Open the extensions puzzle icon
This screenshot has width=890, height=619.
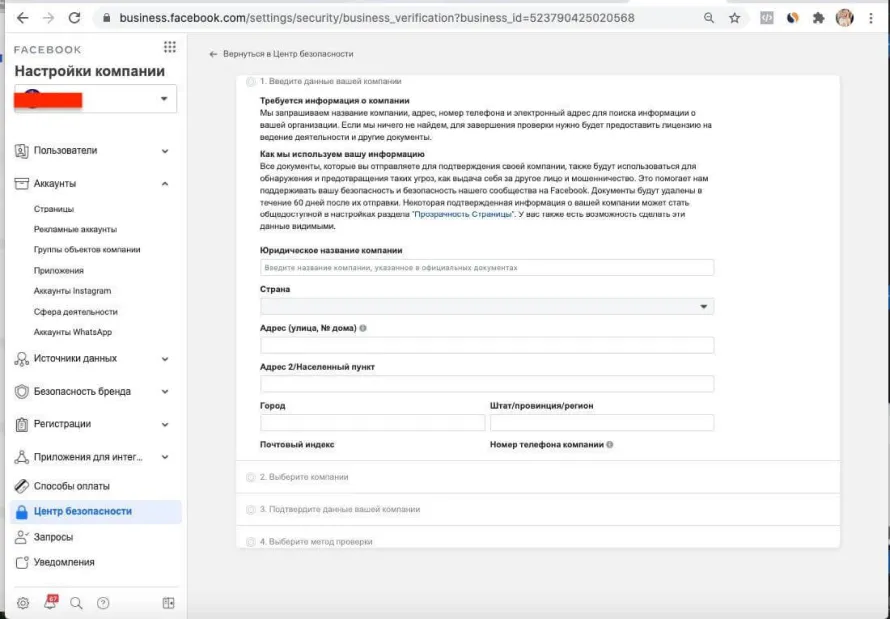point(818,18)
